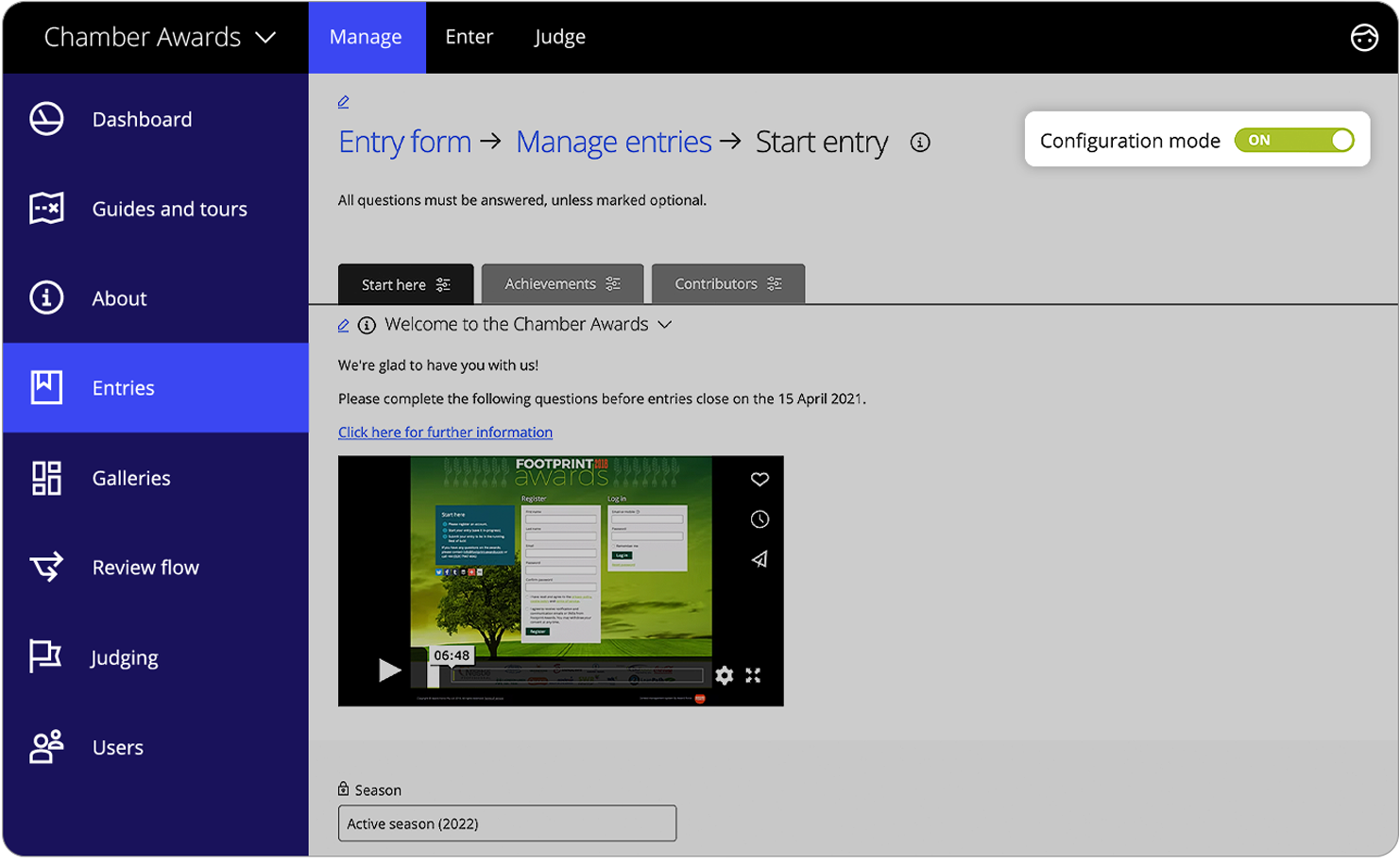Click the Galleries sidebar icon

45,478
